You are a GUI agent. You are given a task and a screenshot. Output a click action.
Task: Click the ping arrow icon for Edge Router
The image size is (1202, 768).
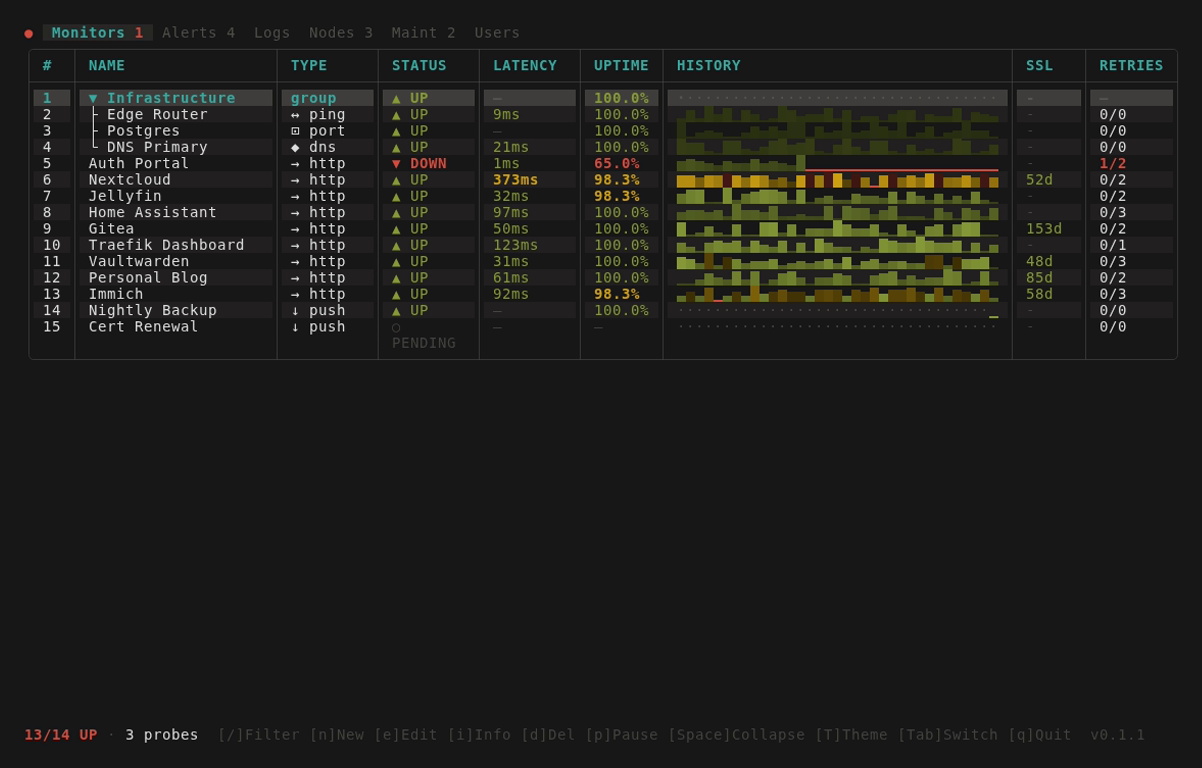click(x=295, y=114)
